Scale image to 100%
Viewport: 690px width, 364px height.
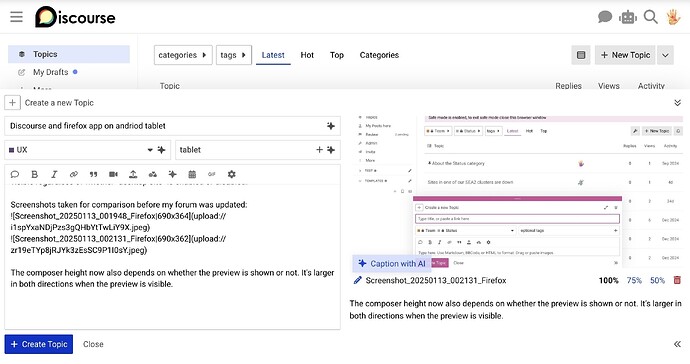coord(609,280)
